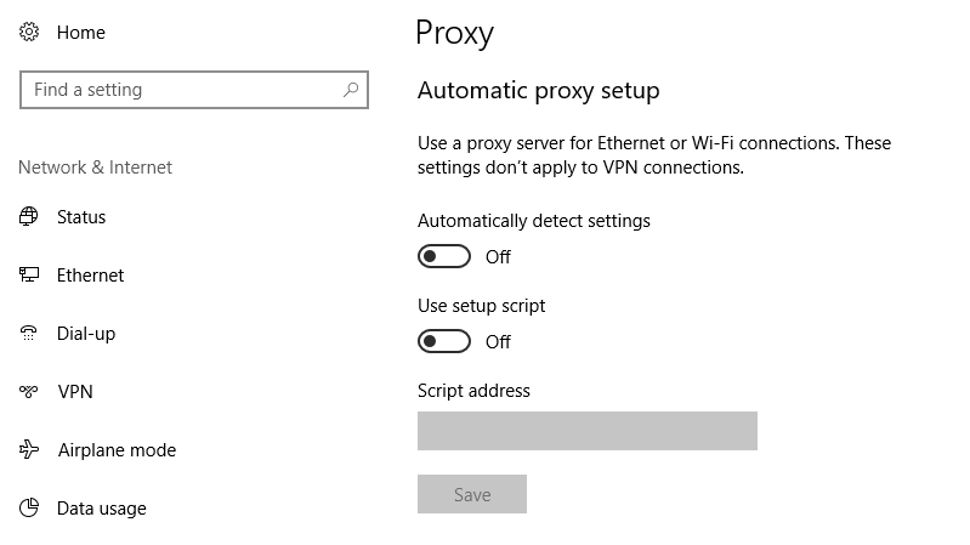Open Airplane mode settings label
The width and height of the screenshot is (970, 545).
pos(117,450)
